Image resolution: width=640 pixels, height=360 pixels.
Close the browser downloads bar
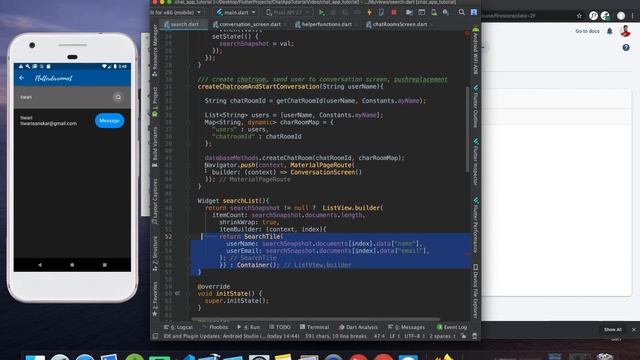[x=633, y=330]
